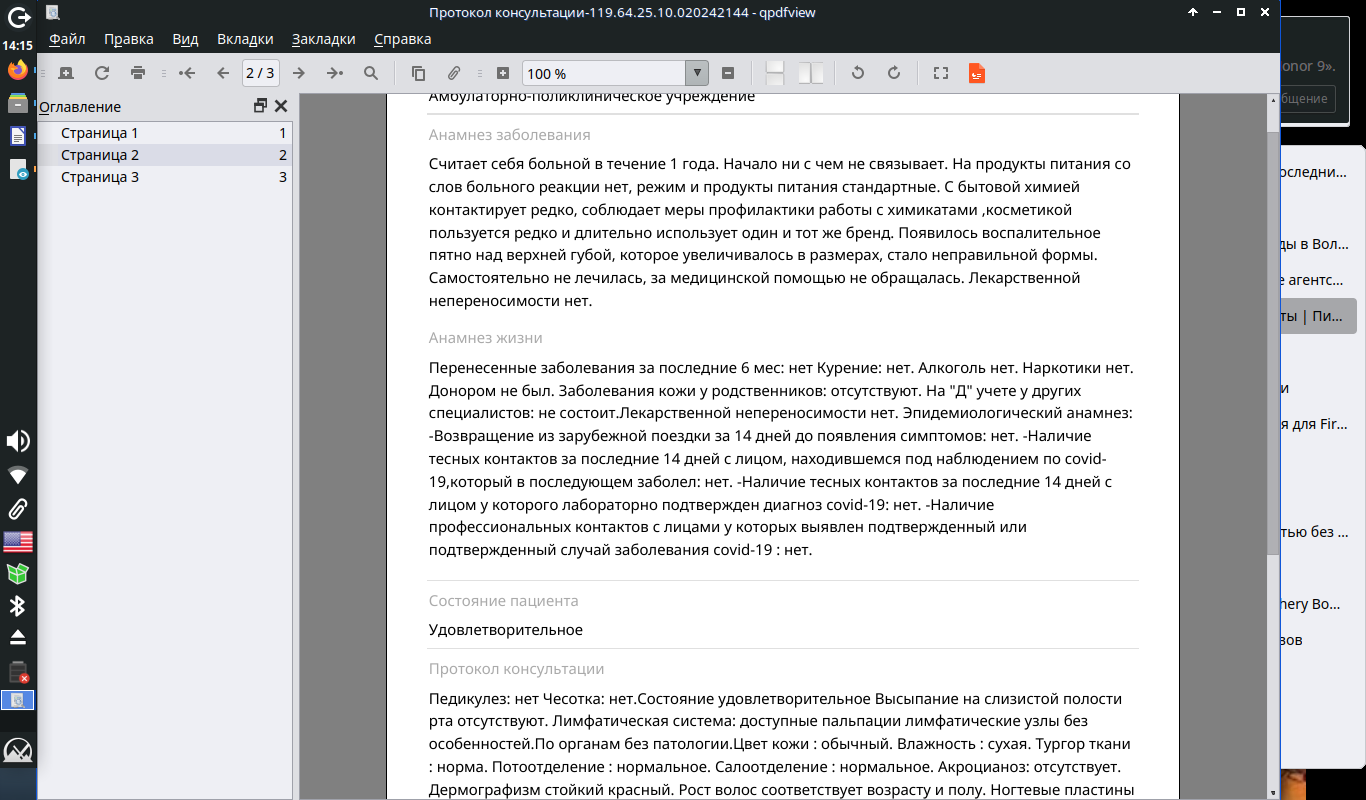
Task: Click the copy-to-clipboard toolbar icon
Action: [x=417, y=72]
